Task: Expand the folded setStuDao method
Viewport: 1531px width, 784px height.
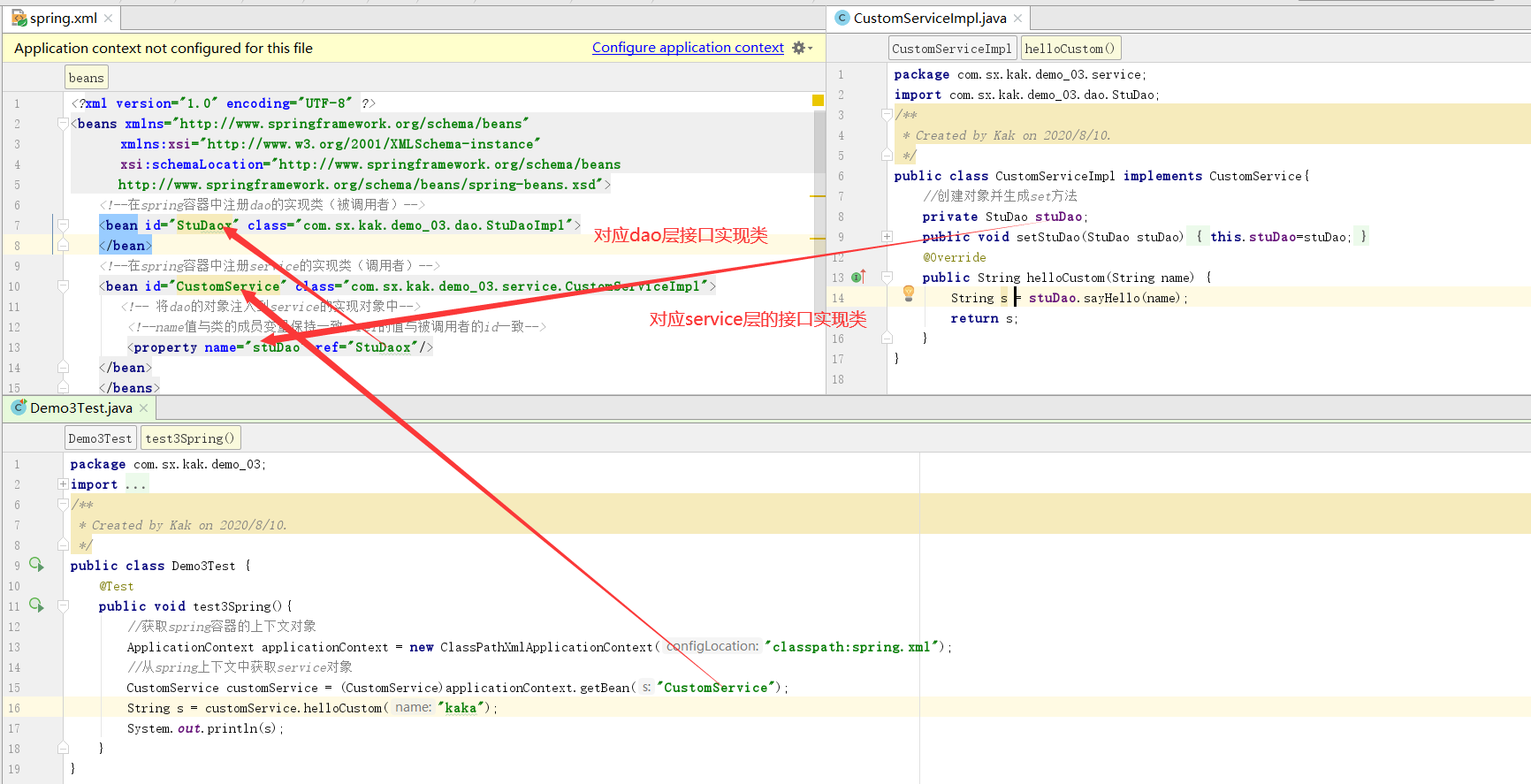Action: tap(887, 236)
